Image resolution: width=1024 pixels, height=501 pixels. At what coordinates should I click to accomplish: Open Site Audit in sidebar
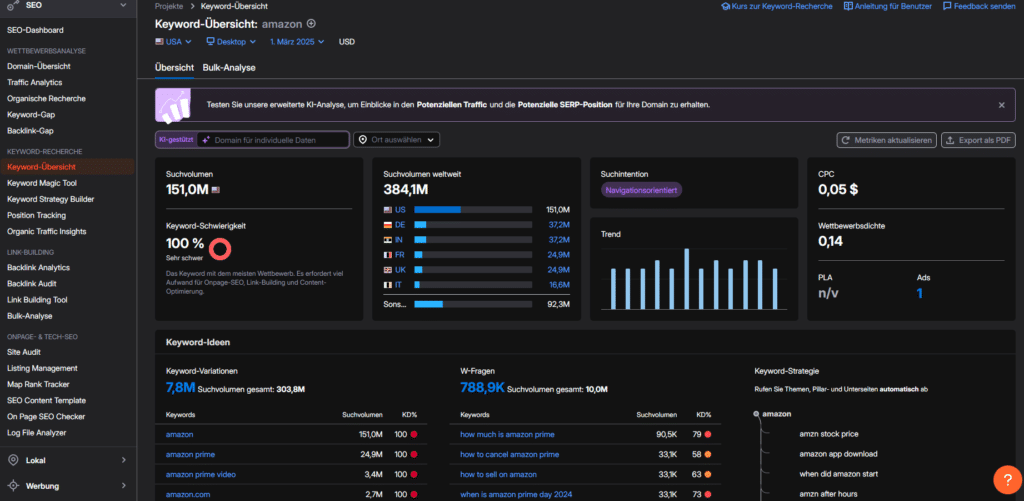24,352
